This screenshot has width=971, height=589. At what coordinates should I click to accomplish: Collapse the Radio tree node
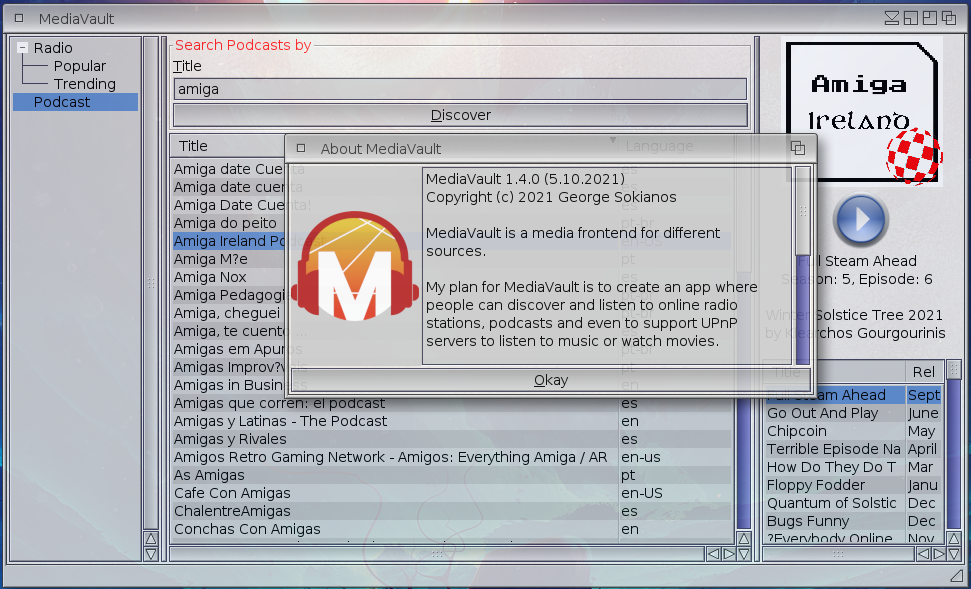(x=22, y=48)
